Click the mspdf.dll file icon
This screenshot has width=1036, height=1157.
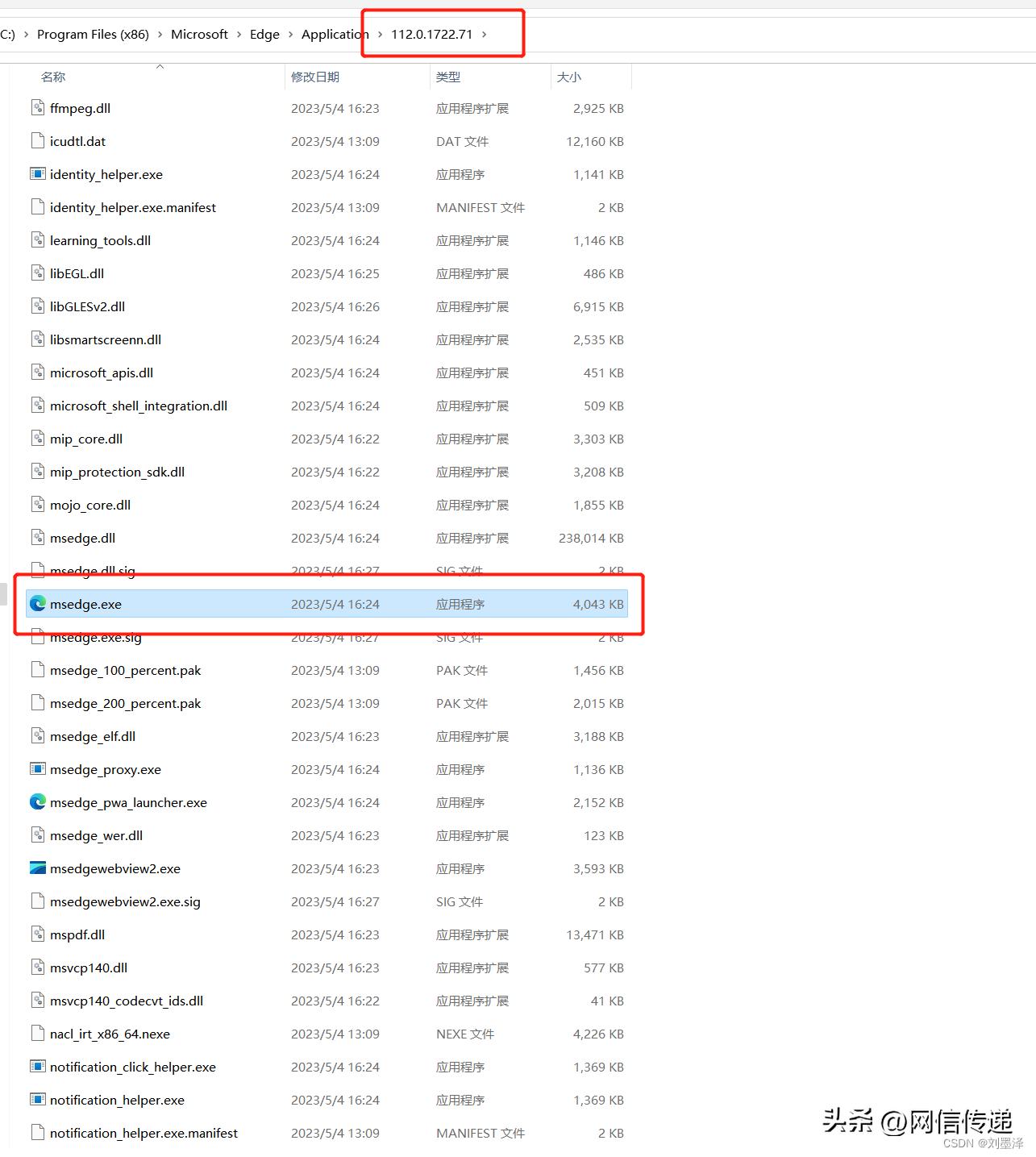[38, 934]
